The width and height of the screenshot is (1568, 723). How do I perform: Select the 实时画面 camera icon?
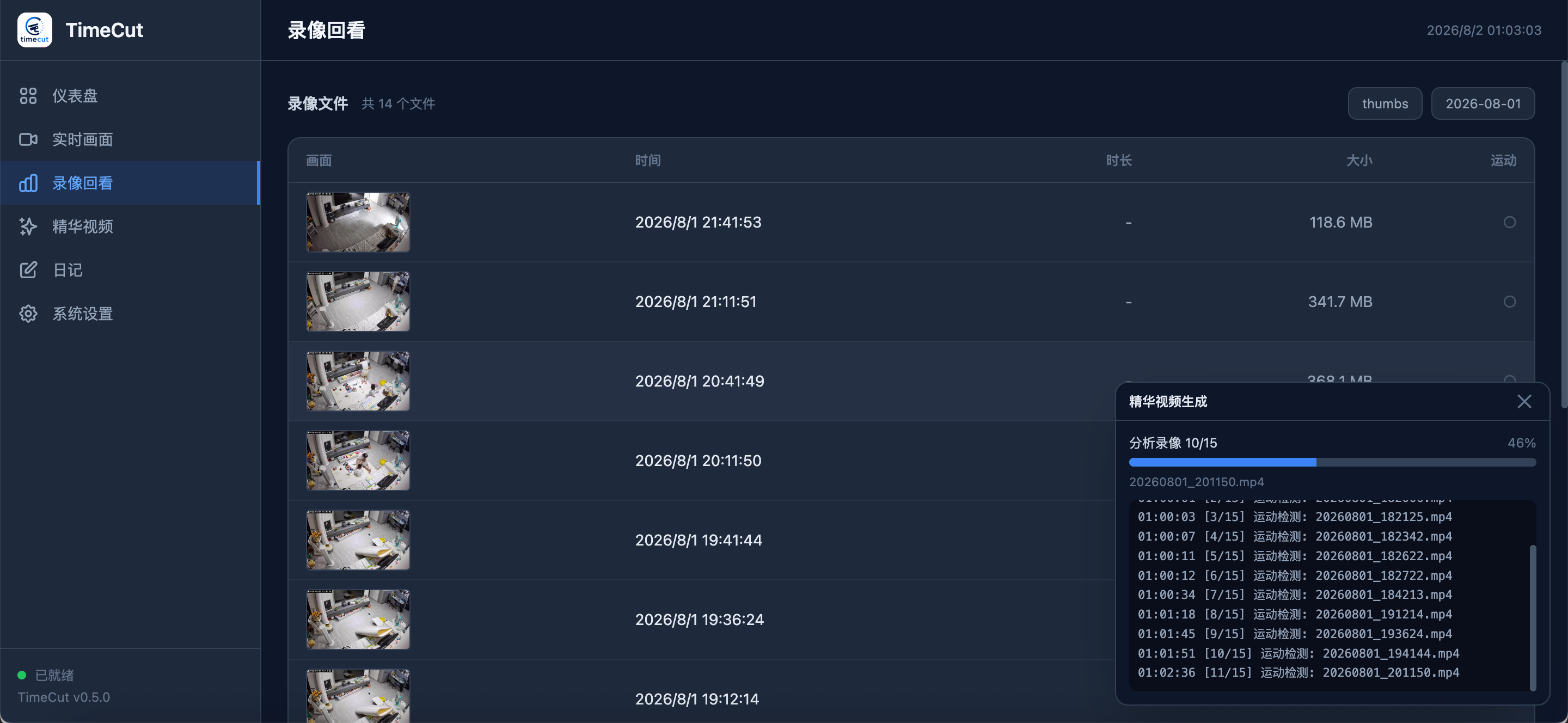(x=28, y=139)
